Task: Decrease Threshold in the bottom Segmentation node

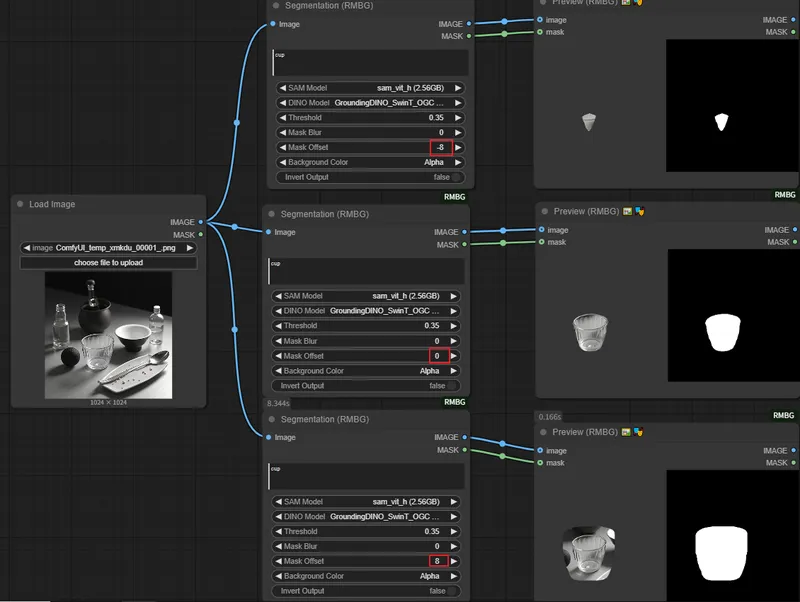Action: (278, 532)
